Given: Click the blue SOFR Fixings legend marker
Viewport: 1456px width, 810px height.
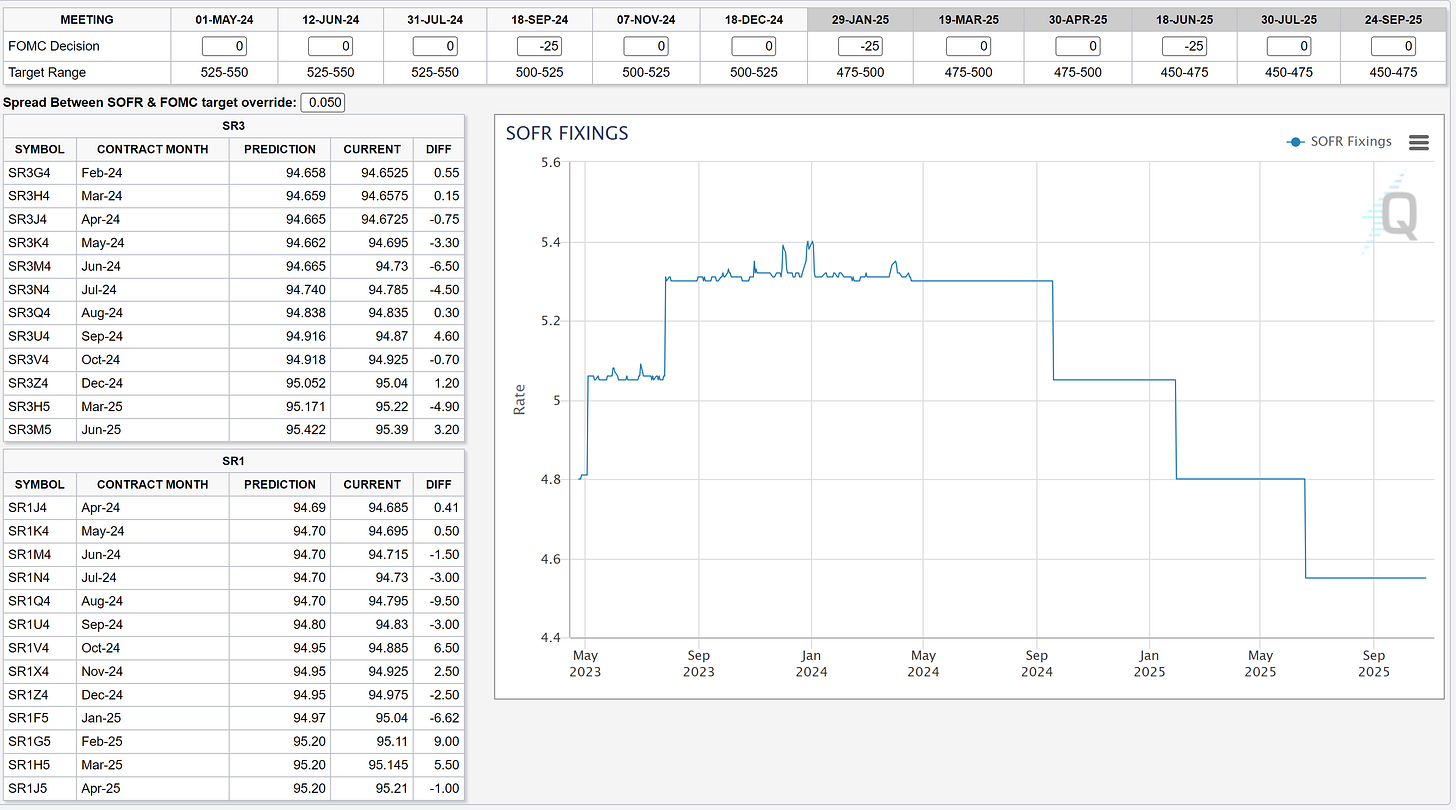Looking at the screenshot, I should click(x=1297, y=142).
